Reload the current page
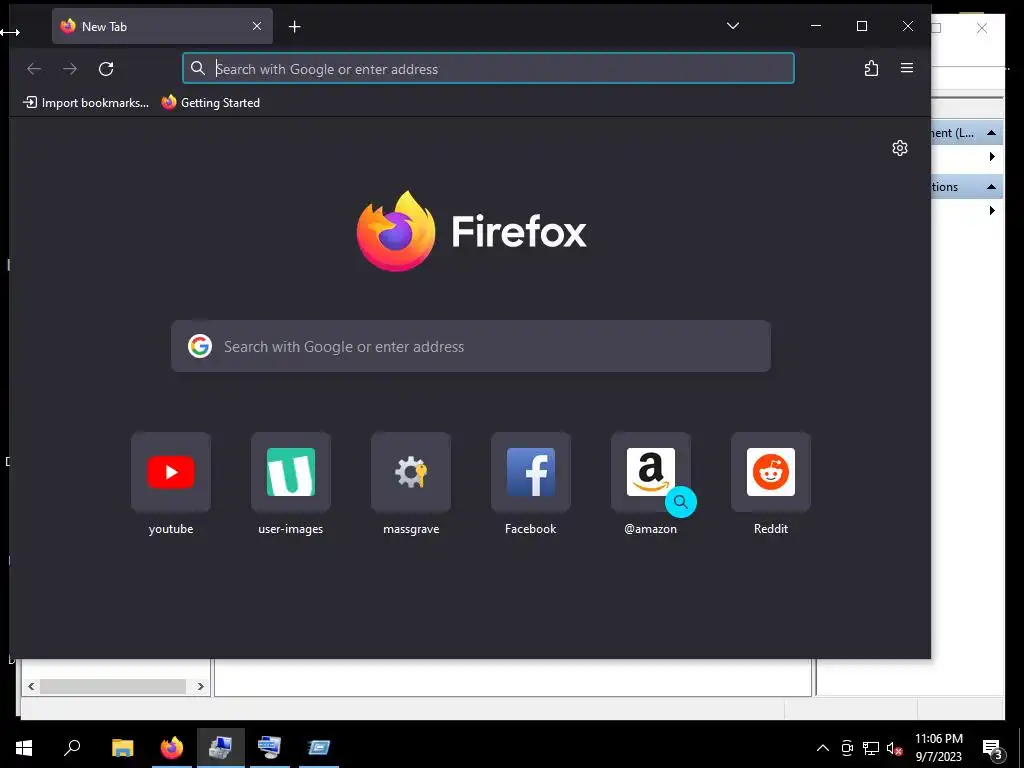This screenshot has height=768, width=1024. pyautogui.click(x=106, y=69)
